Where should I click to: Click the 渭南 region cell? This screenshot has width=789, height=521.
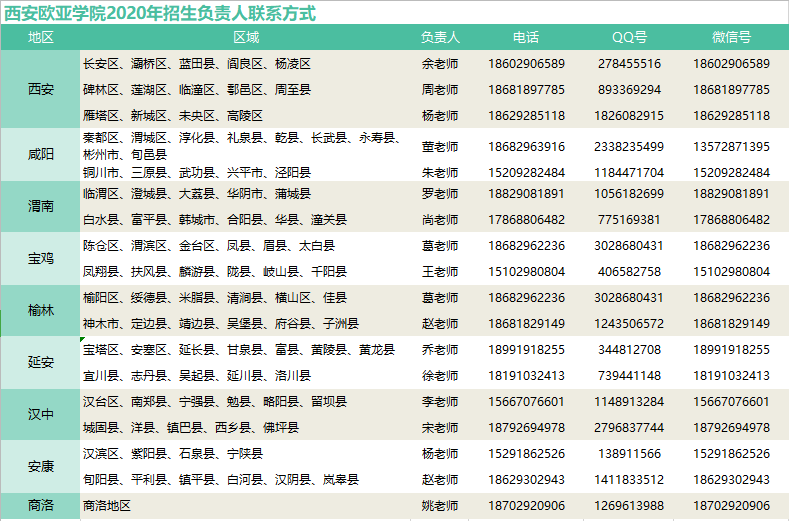coord(41,206)
